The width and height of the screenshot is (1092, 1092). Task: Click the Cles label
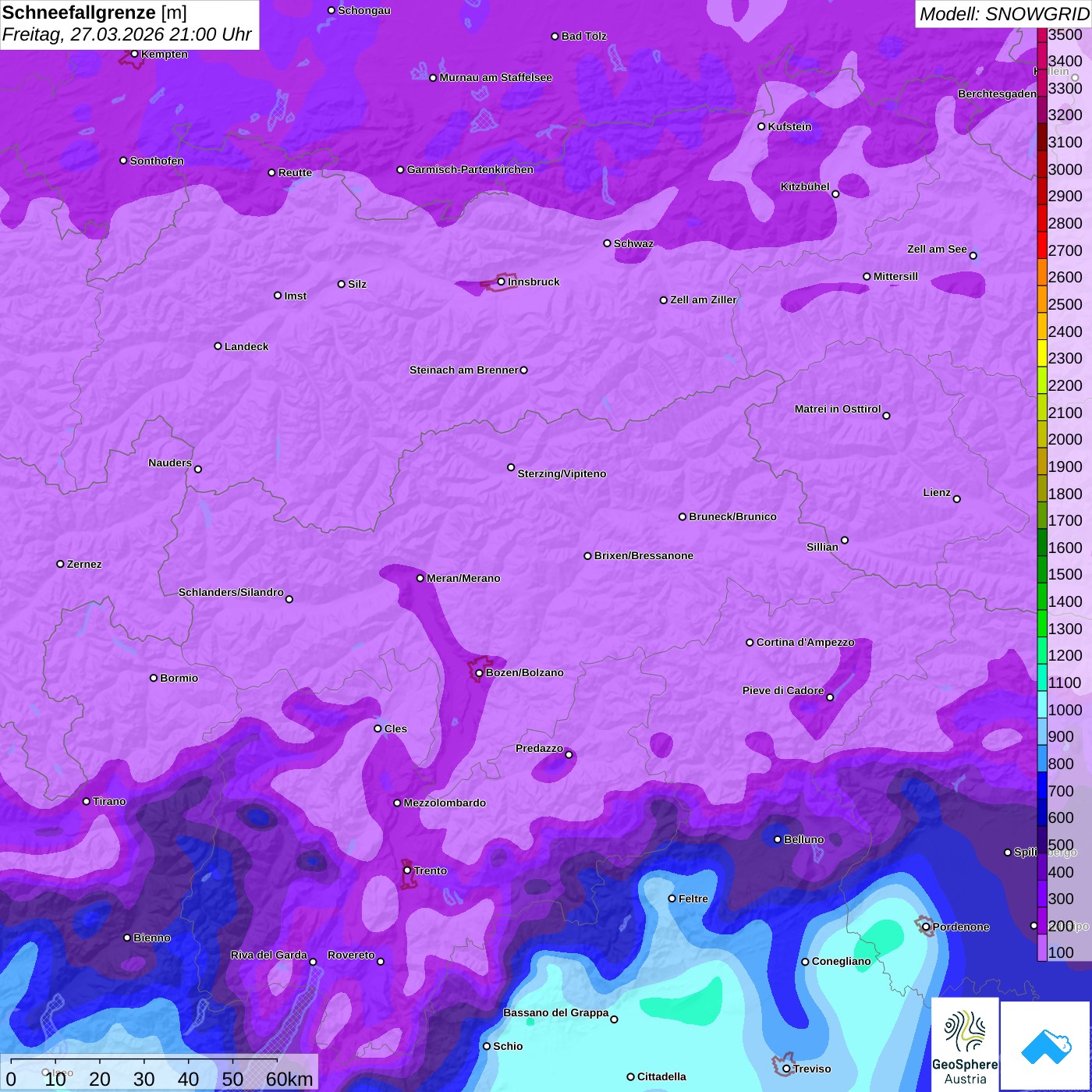395,729
